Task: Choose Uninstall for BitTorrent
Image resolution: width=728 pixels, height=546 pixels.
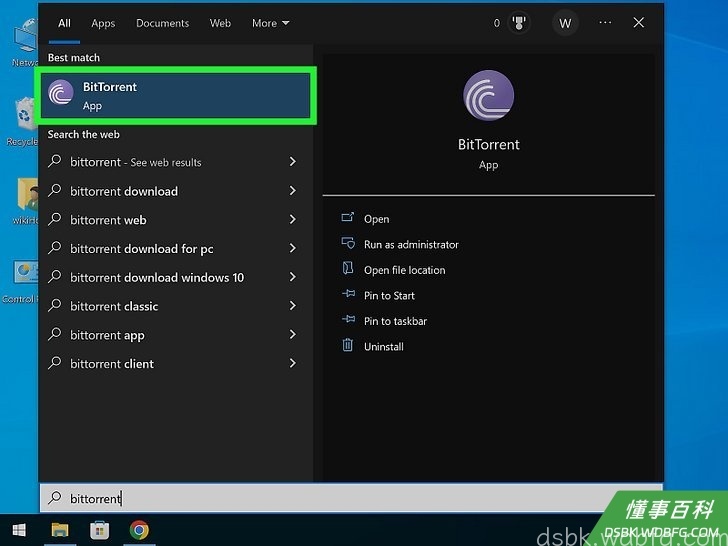Action: 384,347
